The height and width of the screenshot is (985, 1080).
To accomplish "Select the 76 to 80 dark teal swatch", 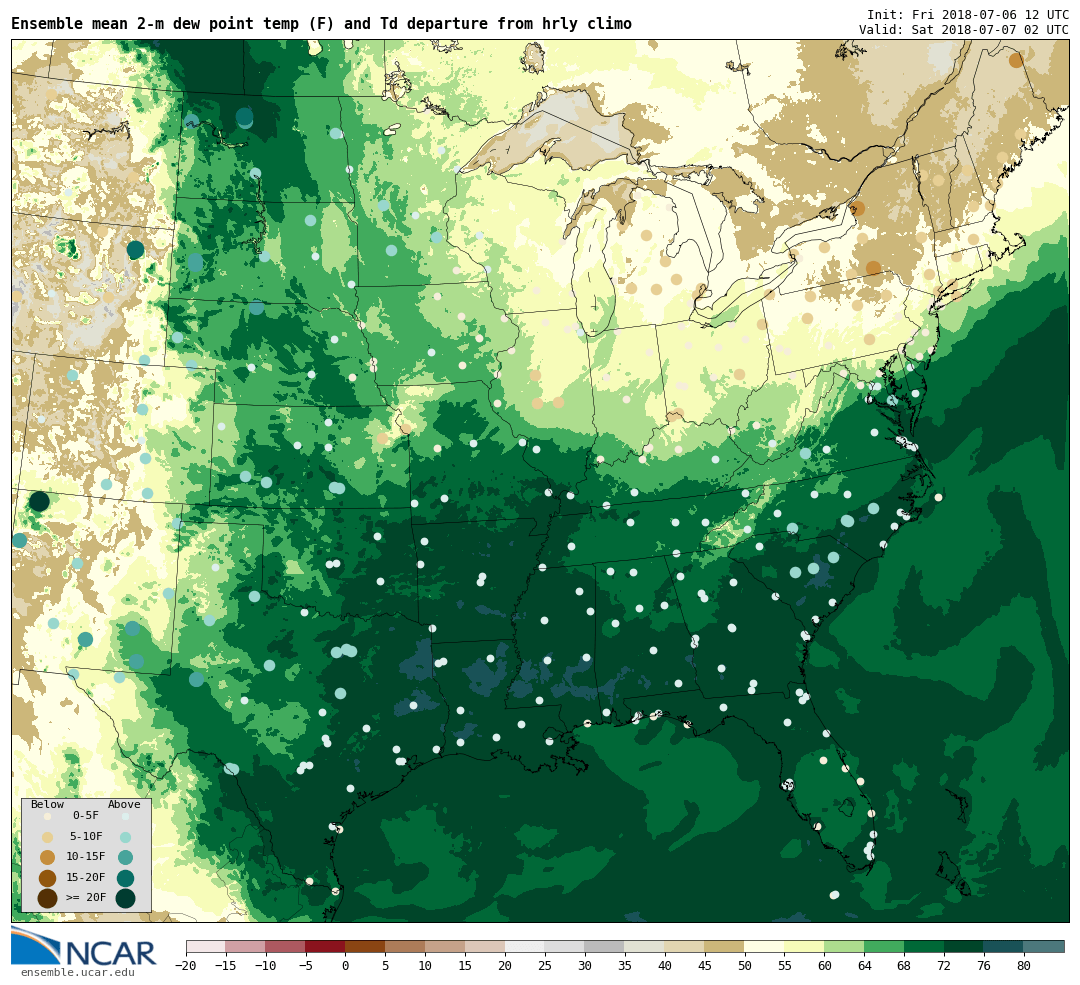I will 1004,946.
